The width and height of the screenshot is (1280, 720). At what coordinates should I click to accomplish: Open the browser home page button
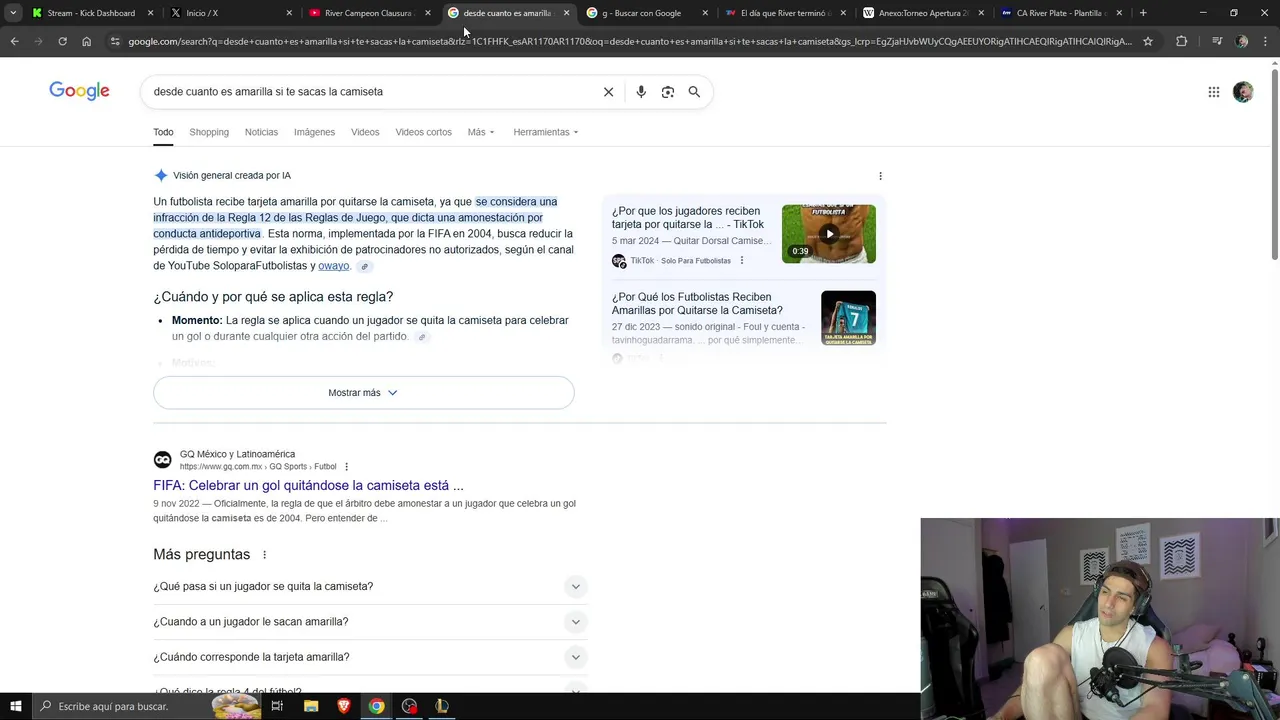click(x=86, y=41)
